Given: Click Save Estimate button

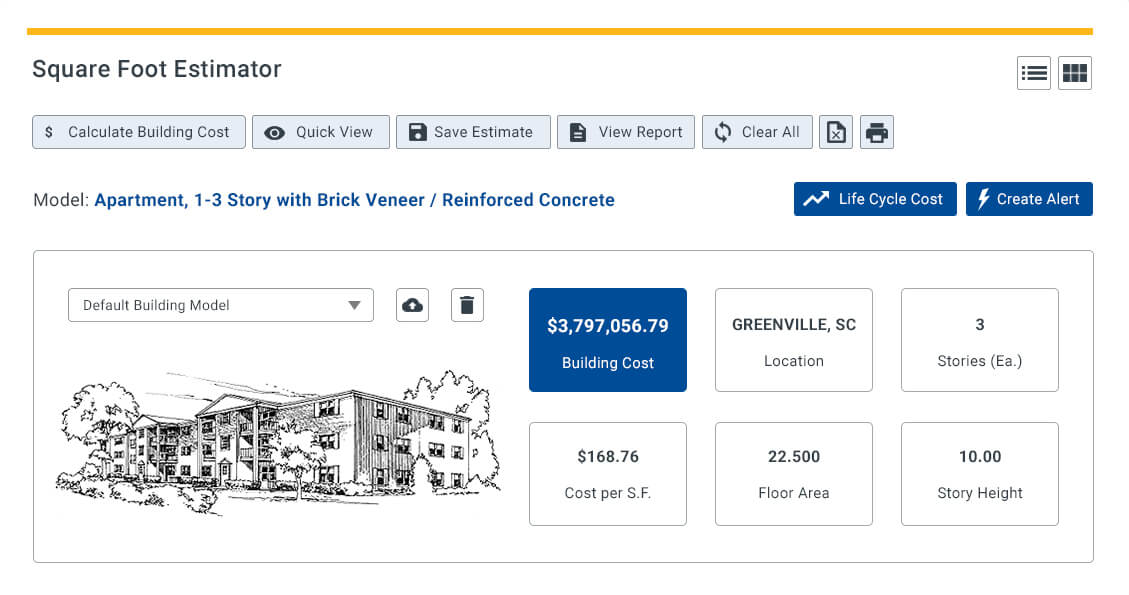Looking at the screenshot, I should [x=473, y=132].
